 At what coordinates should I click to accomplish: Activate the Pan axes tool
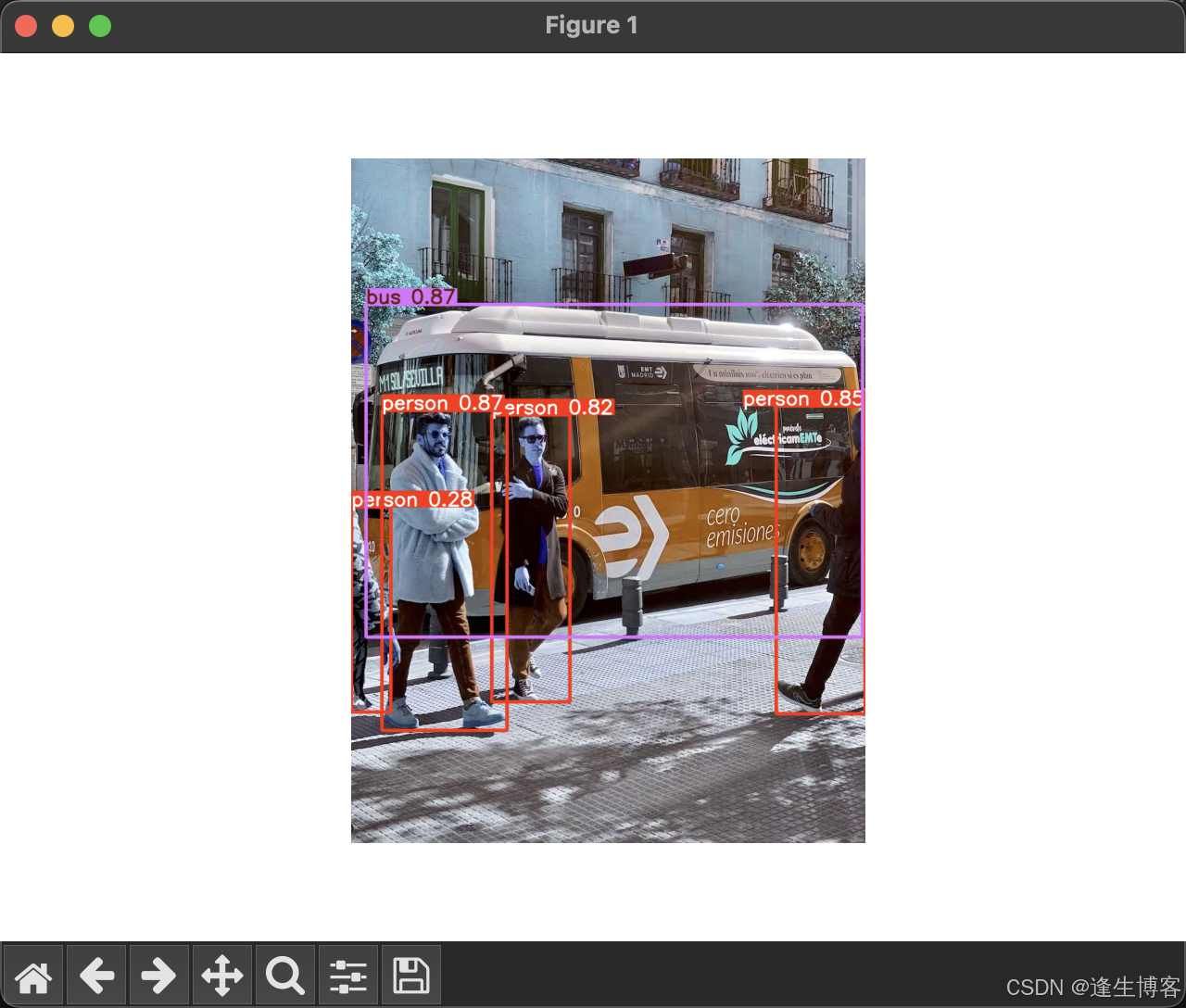pyautogui.click(x=222, y=976)
